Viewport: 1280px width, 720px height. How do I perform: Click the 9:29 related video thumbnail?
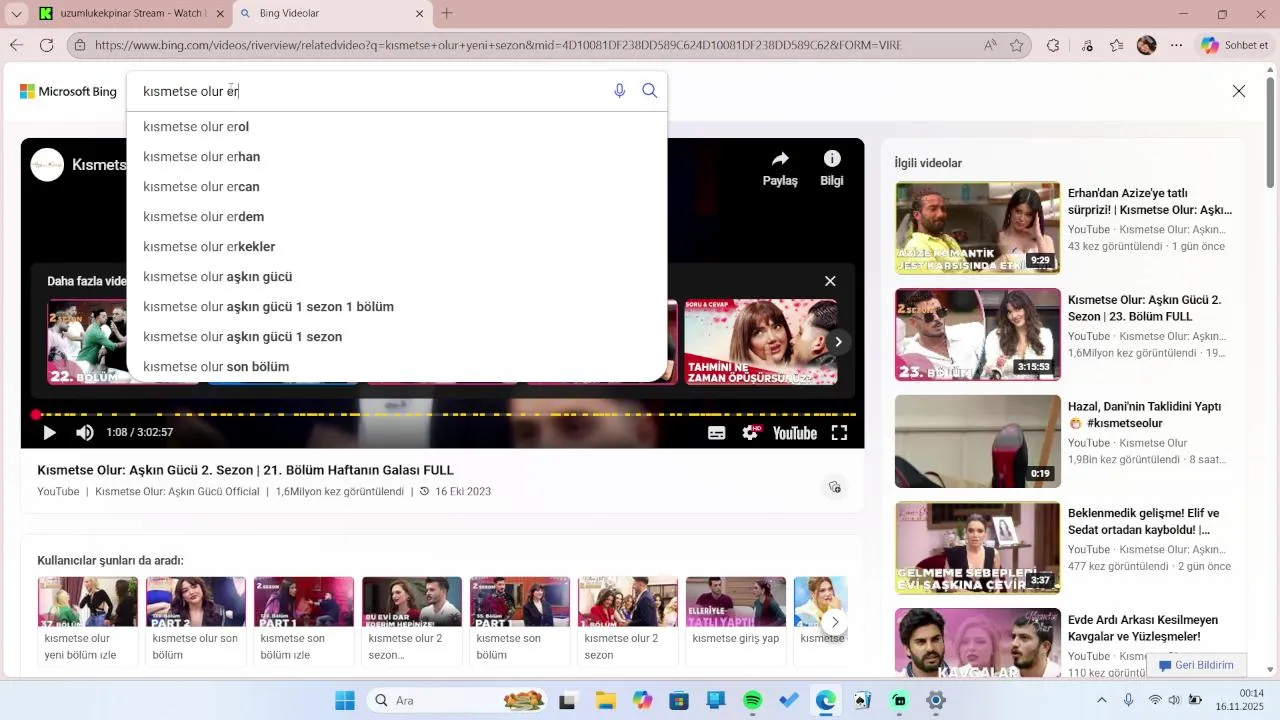(978, 228)
